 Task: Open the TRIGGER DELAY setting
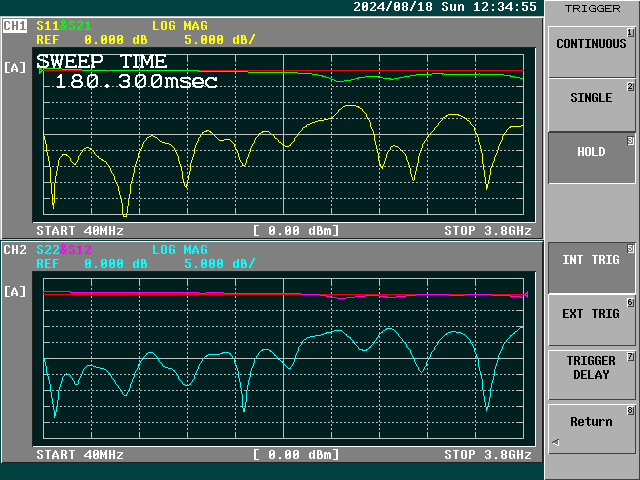tap(591, 368)
